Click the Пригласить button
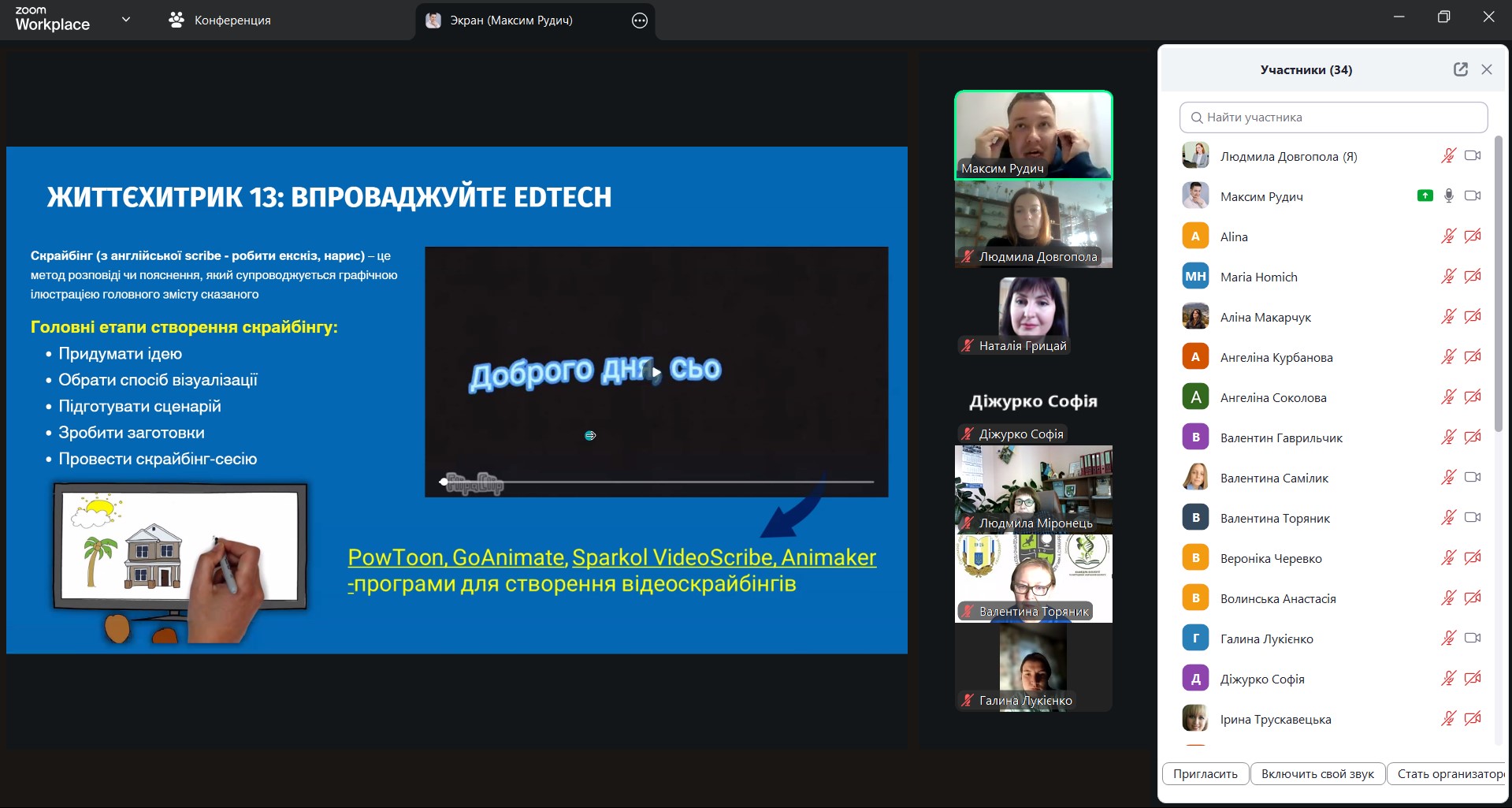The width and height of the screenshot is (1512, 808). pyautogui.click(x=1205, y=773)
